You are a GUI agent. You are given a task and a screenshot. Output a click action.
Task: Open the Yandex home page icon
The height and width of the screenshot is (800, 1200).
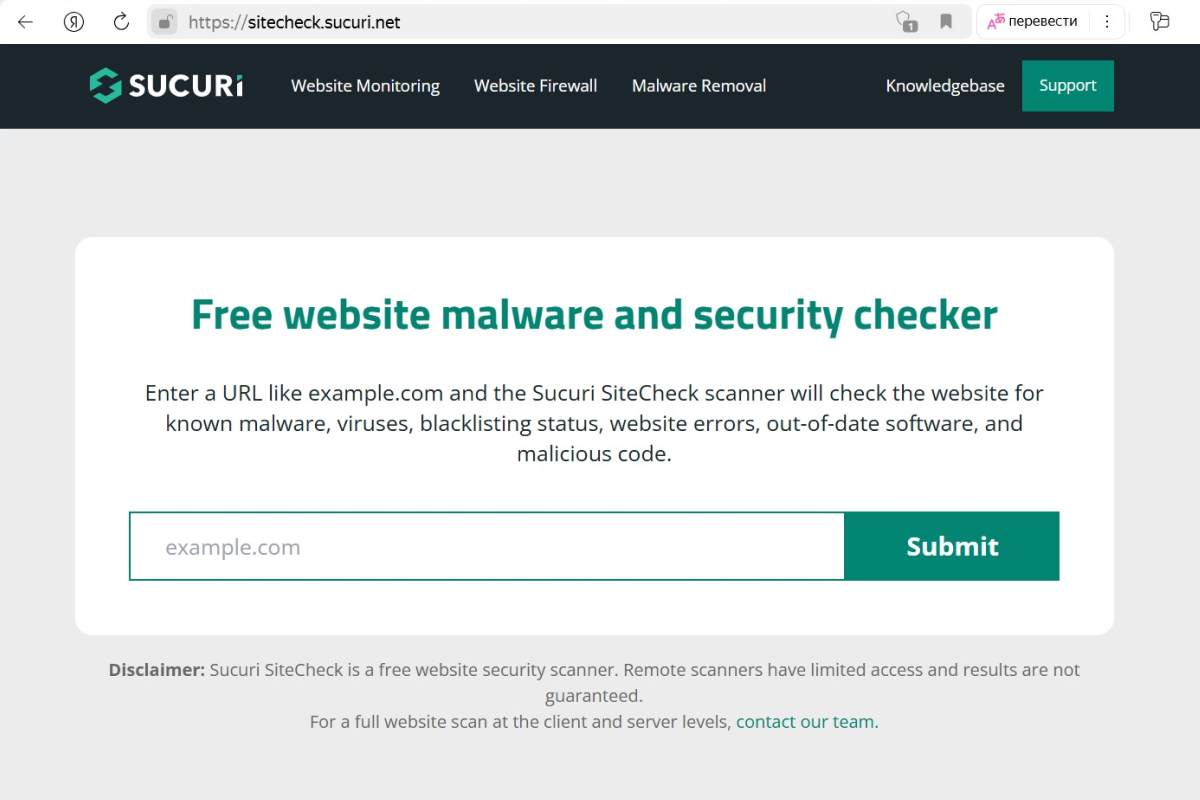pyautogui.click(x=73, y=21)
